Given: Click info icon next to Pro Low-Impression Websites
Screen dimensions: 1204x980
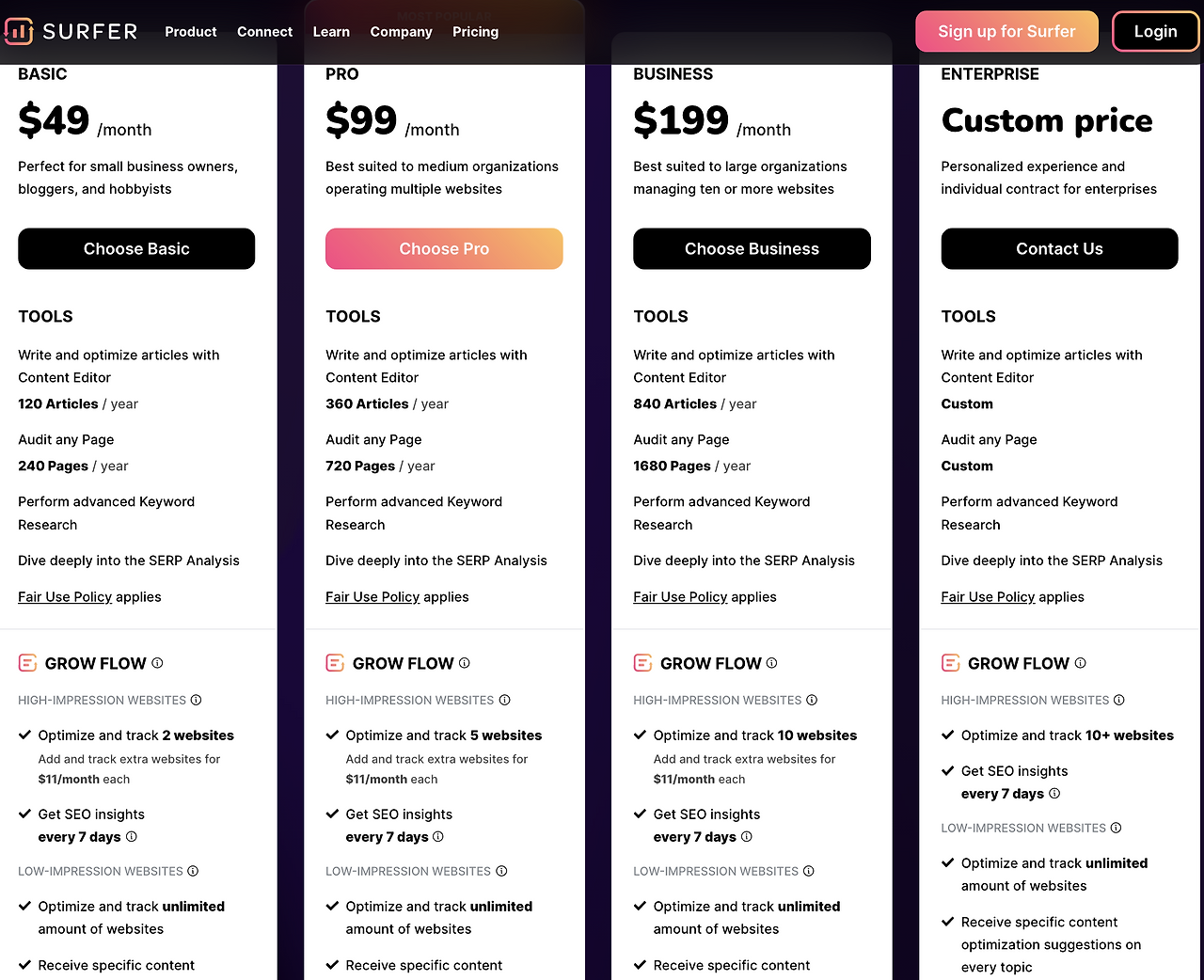Looking at the screenshot, I should click(x=501, y=871).
